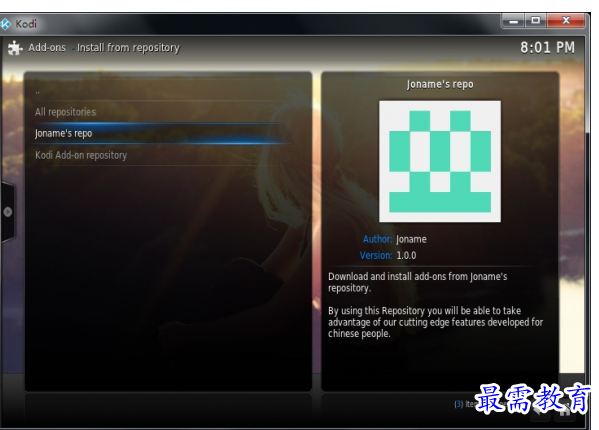Click the Author: Joname text
This screenshot has height=430, width=599.
pos(395,239)
